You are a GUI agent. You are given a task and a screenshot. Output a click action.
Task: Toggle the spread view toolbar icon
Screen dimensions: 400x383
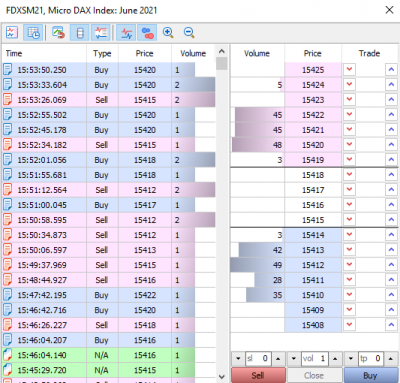[x=101, y=33]
